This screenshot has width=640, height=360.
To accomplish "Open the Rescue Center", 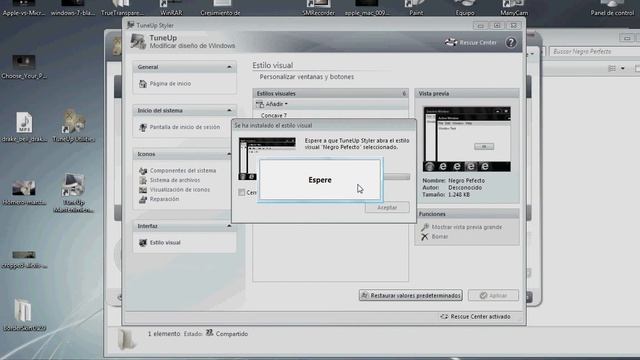I will coord(471,42).
